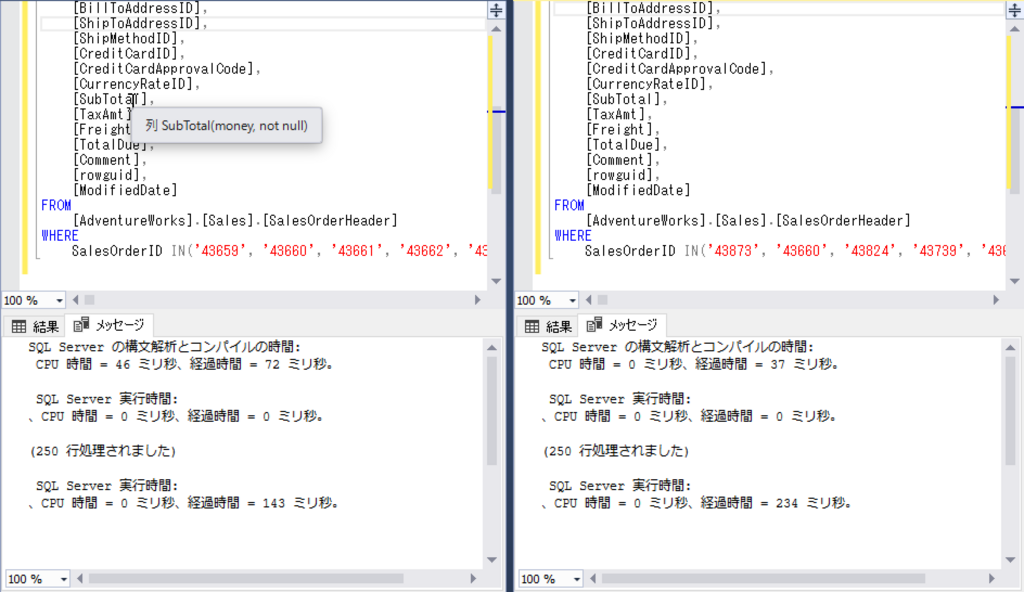1024x592 pixels.
Task: Click scroll-down arrow of right messages pane
Action: click(x=1010, y=560)
